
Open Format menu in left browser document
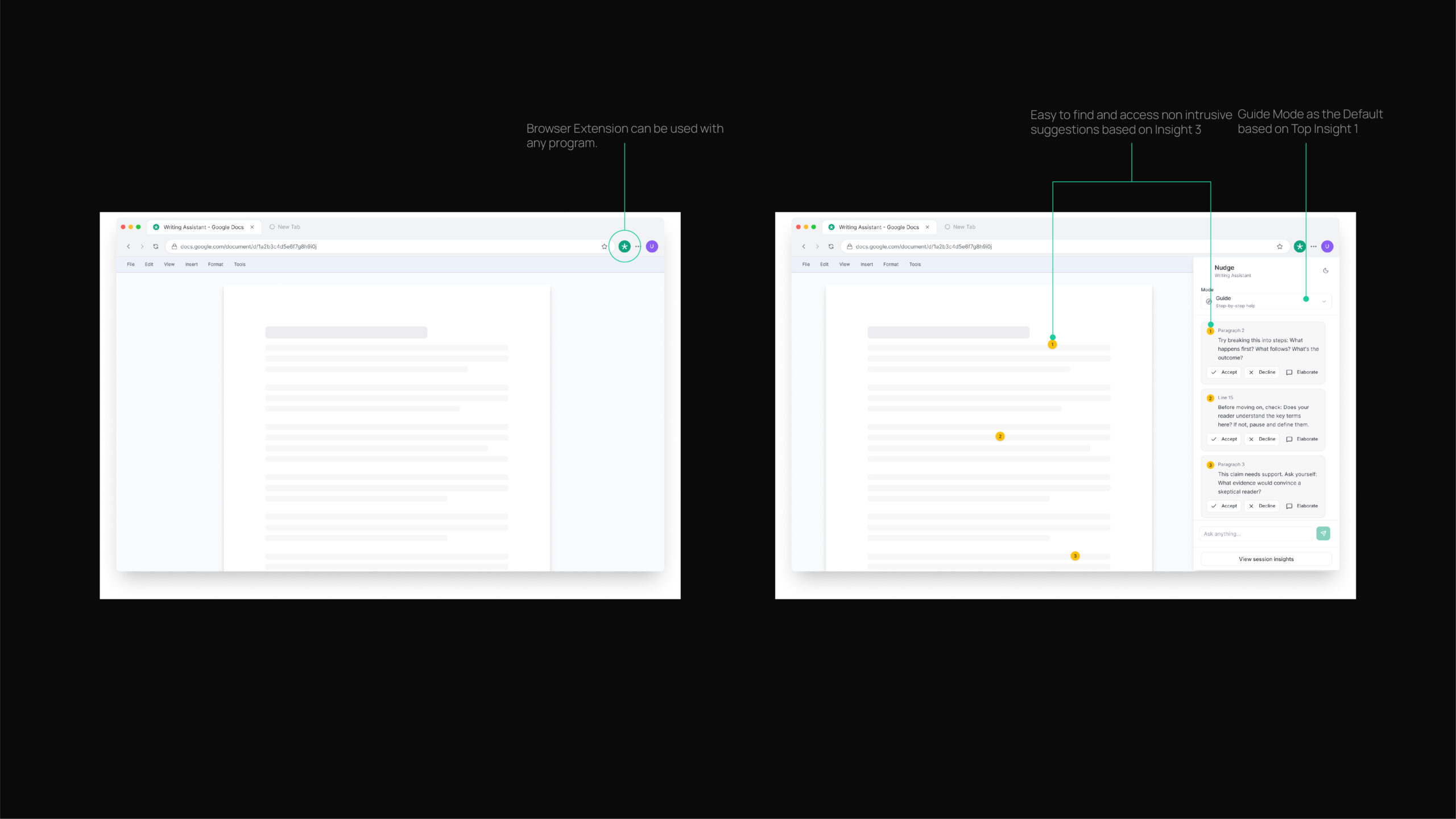[x=216, y=264]
